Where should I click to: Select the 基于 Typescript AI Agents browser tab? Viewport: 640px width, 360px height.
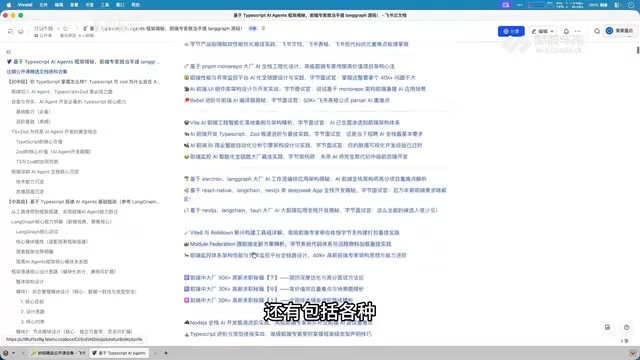point(119,353)
